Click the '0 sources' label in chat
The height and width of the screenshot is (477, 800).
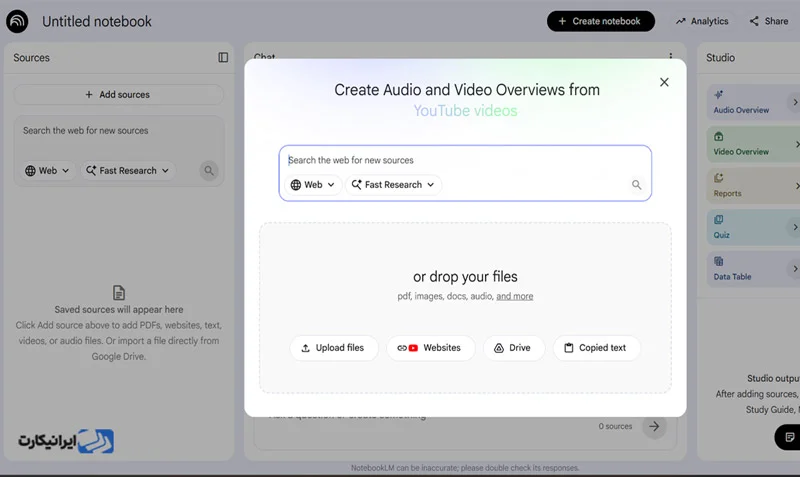(x=615, y=426)
